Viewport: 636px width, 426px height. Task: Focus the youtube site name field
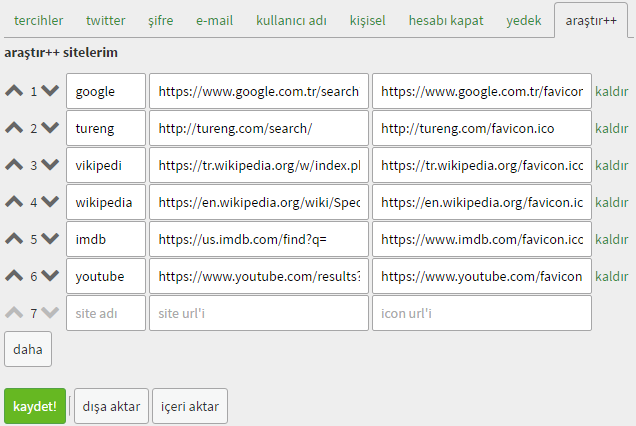(106, 276)
